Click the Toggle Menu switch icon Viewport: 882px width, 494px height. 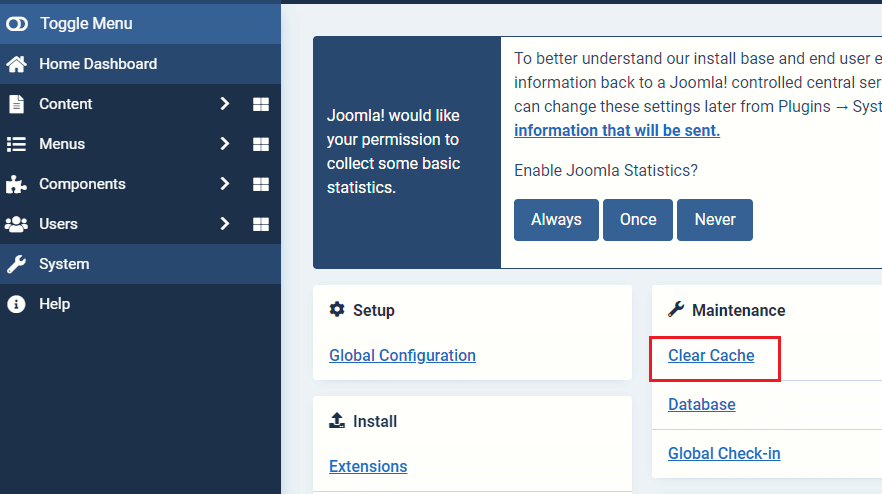(x=17, y=23)
